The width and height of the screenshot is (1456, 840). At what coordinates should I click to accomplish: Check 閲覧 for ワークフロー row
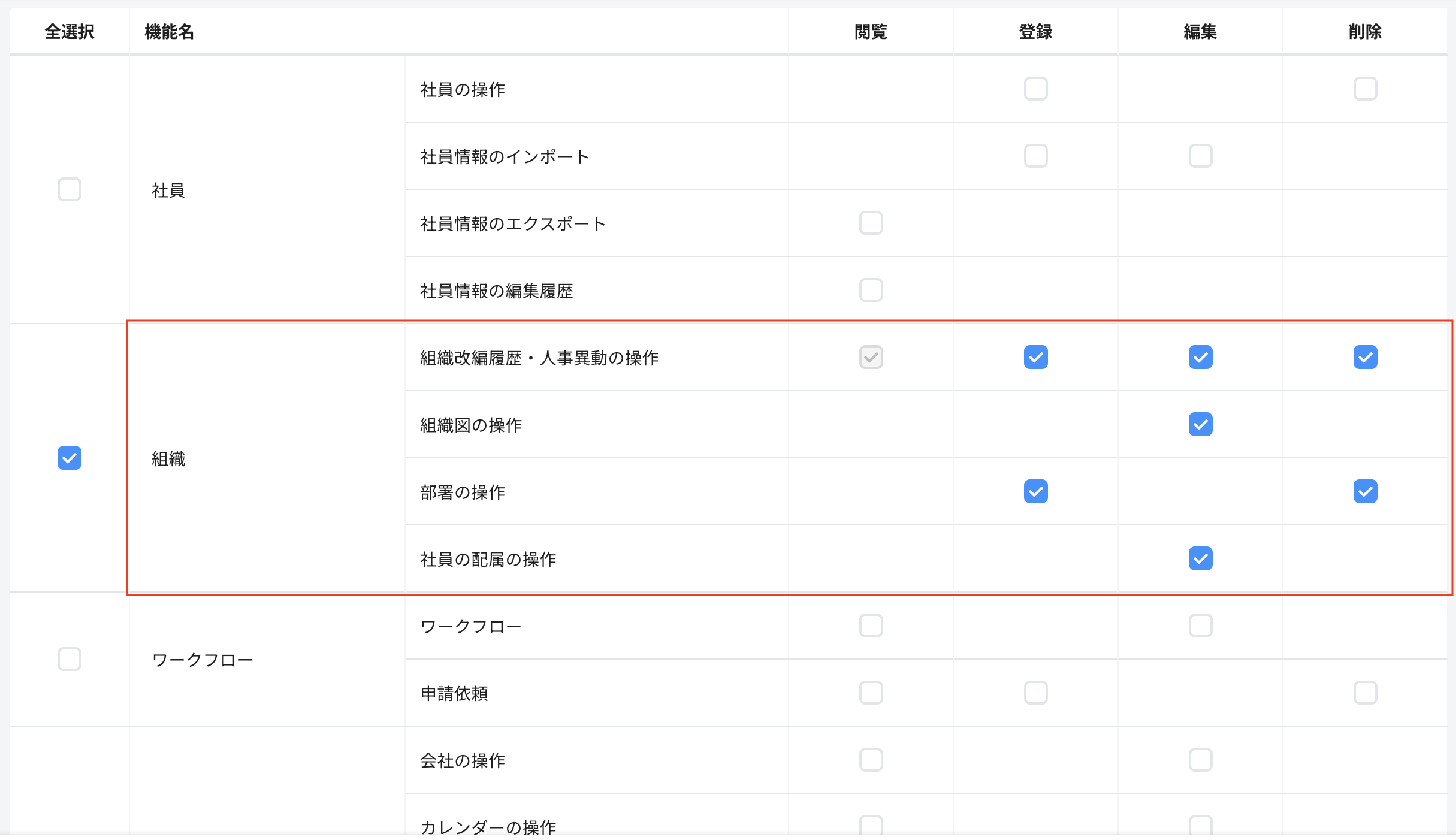pos(871,626)
